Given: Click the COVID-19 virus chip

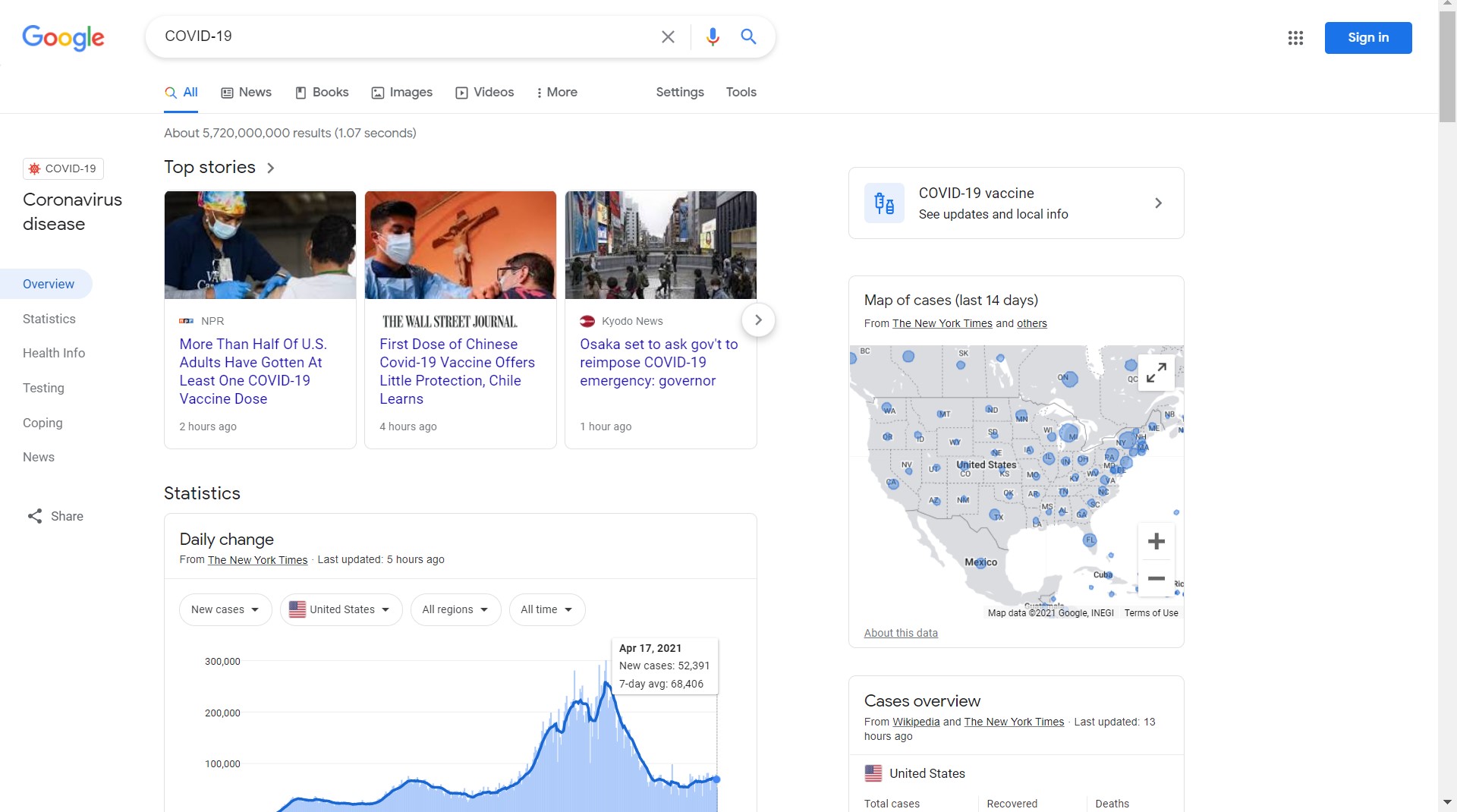Looking at the screenshot, I should tap(63, 168).
